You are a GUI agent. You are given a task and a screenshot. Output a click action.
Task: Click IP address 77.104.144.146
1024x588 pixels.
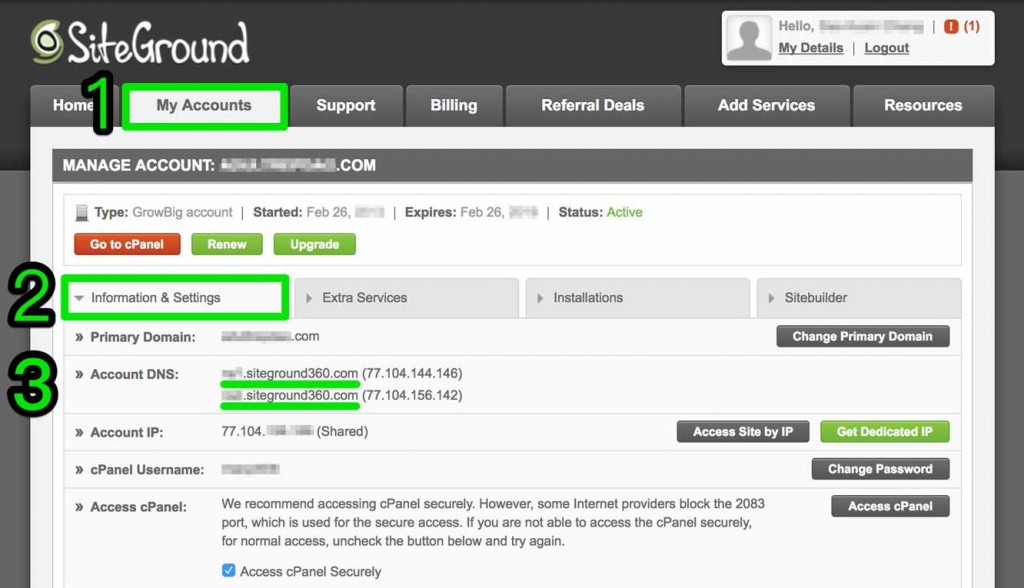[x=412, y=373]
